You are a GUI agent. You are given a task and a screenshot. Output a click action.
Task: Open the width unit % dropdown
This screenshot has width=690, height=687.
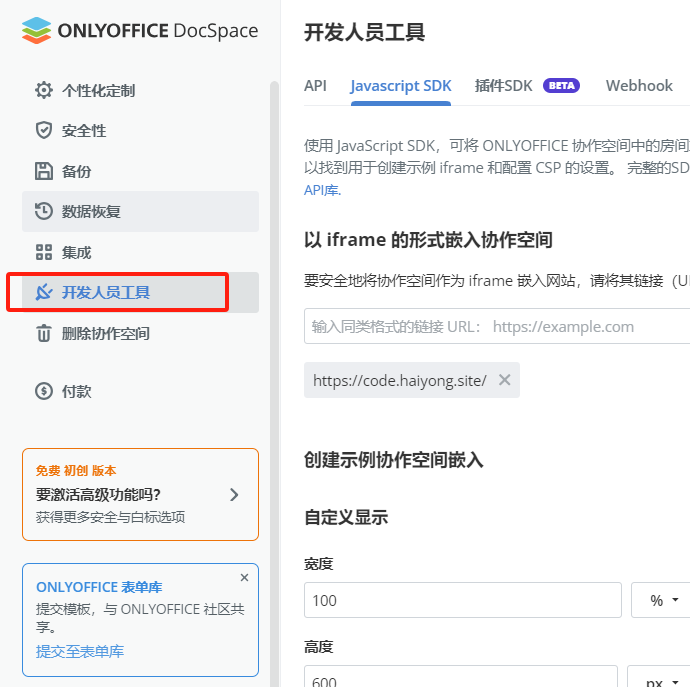[x=661, y=600]
